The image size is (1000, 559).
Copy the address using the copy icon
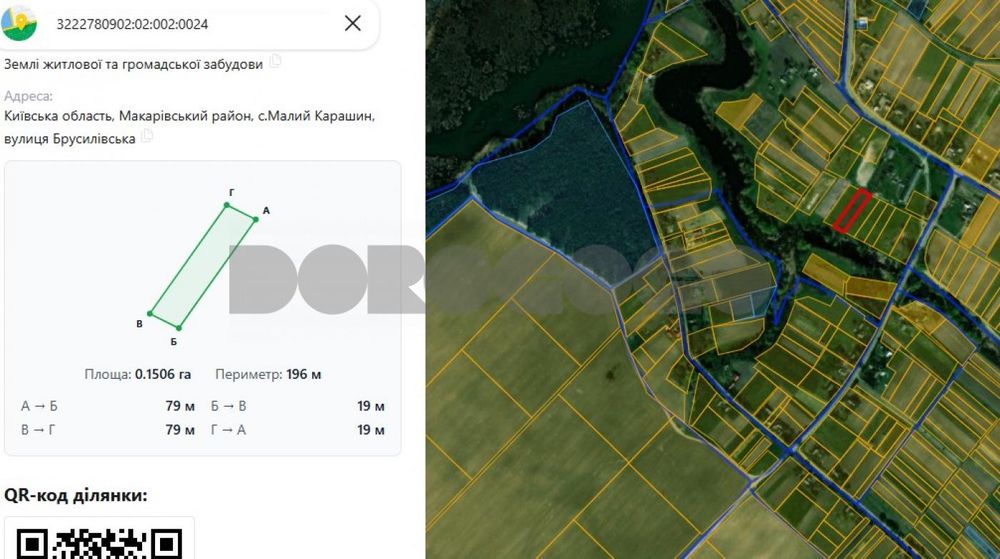[147, 136]
